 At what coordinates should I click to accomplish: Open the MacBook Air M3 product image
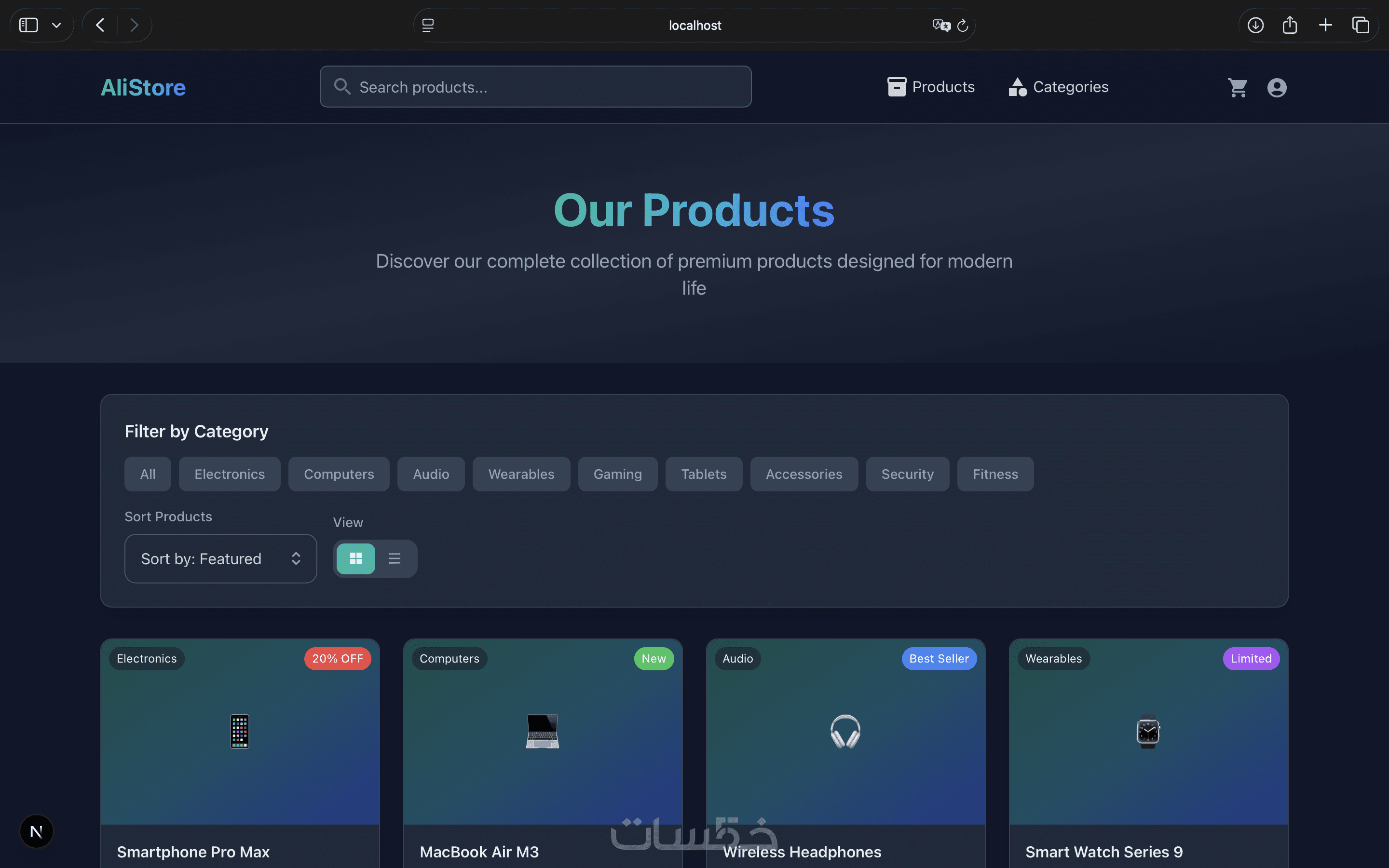coord(543,732)
